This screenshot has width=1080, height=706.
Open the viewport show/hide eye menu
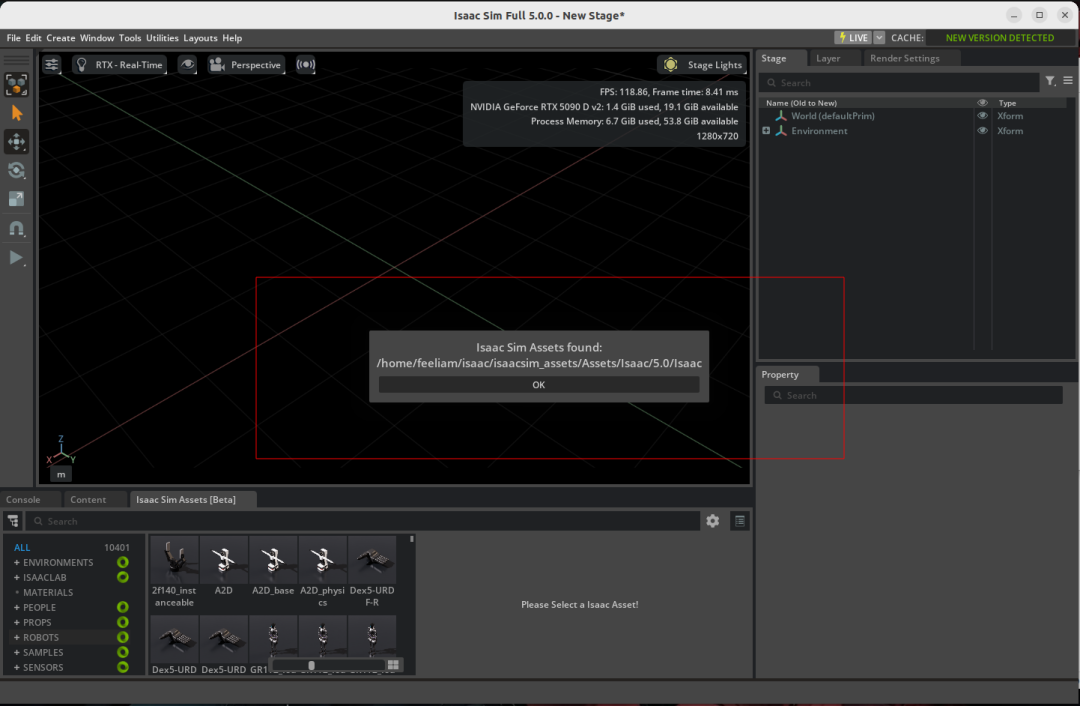click(187, 65)
